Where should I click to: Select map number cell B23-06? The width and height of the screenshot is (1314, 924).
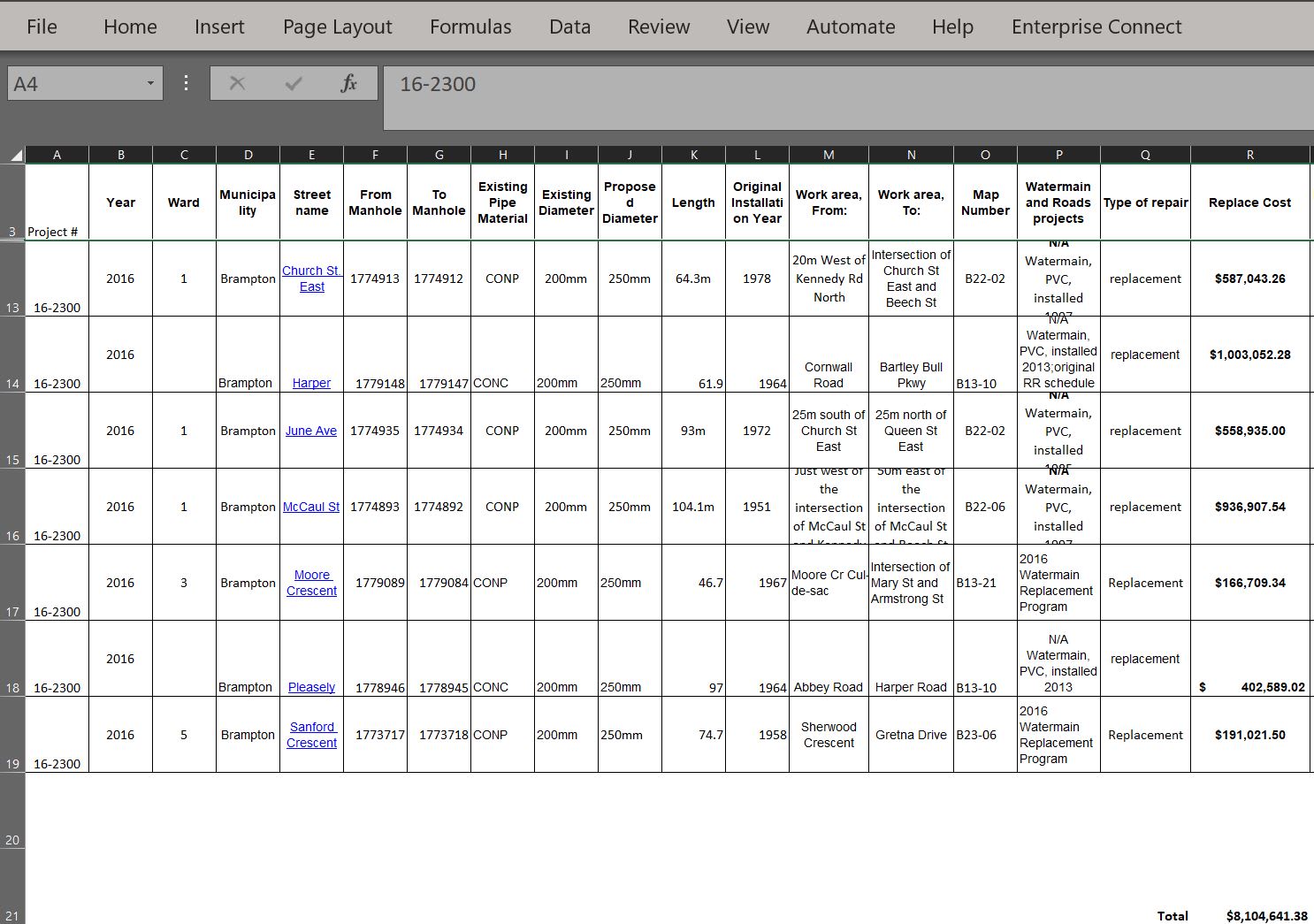pos(985,735)
